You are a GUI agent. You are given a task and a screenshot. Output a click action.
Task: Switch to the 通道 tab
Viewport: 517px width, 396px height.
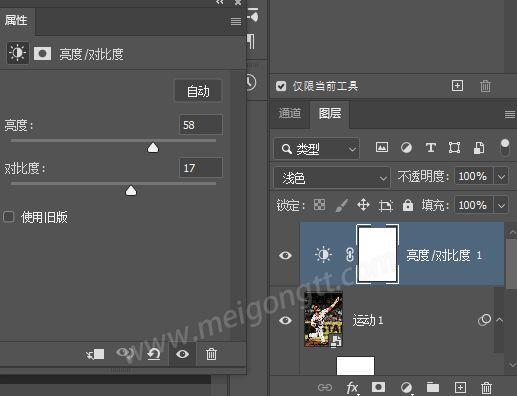pos(290,113)
